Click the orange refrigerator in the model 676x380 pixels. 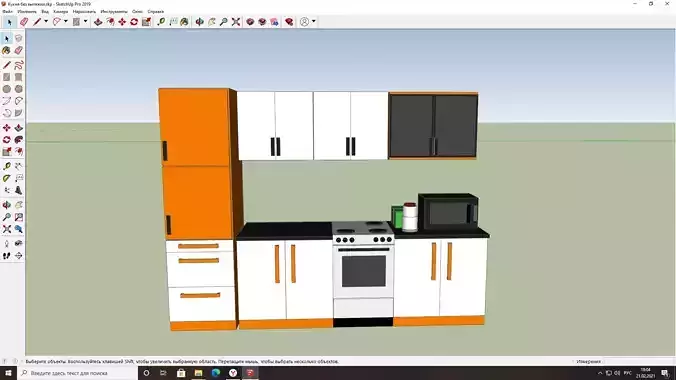(x=197, y=164)
